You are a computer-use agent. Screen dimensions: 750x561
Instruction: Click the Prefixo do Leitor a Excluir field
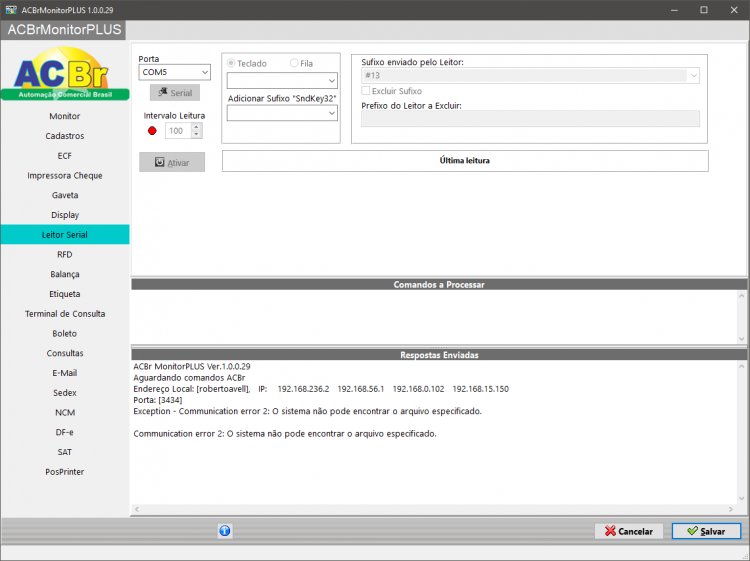[530, 119]
